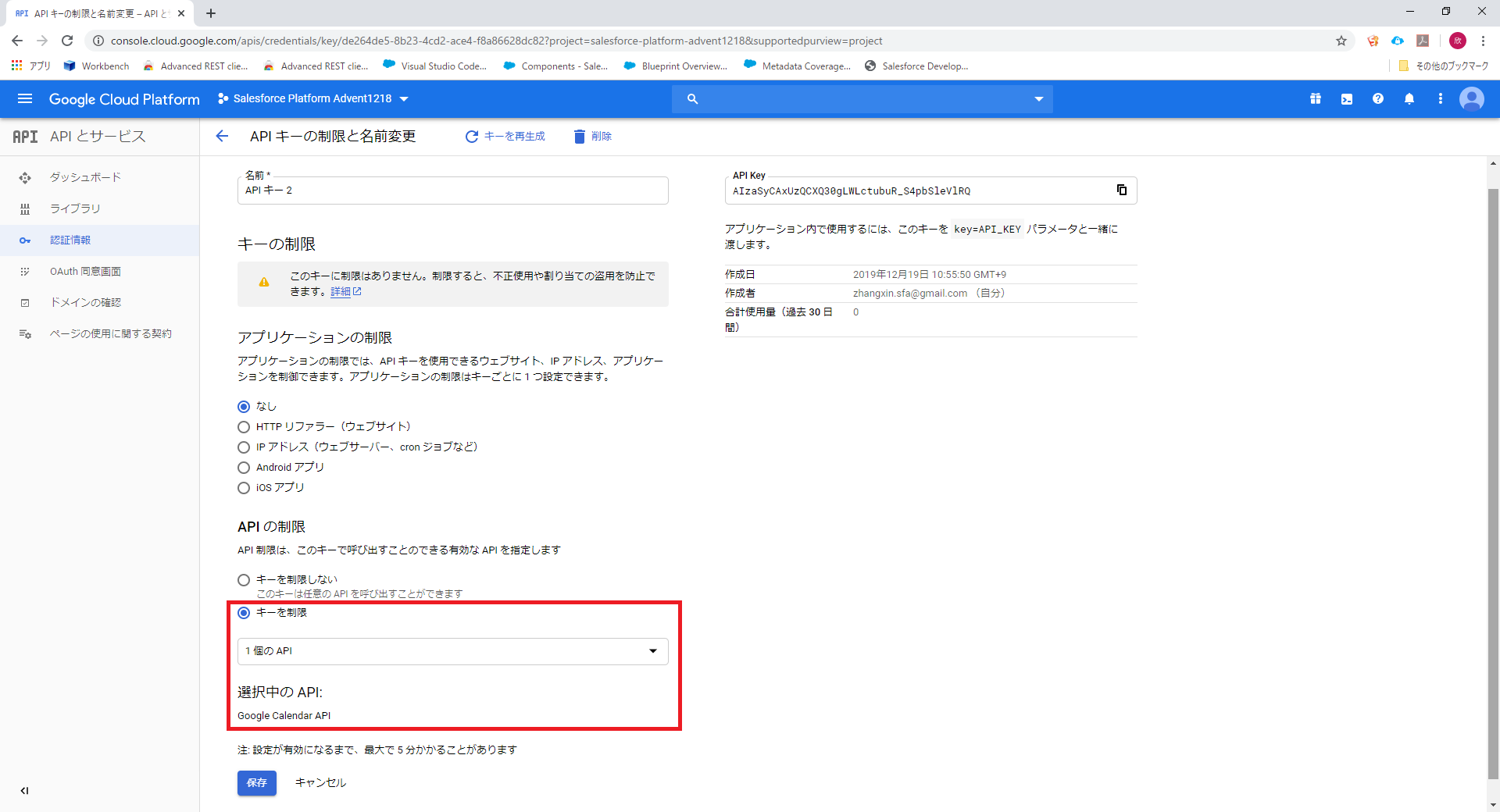The image size is (1500, 812).
Task: Select the なし application restriction
Action: pyautogui.click(x=244, y=407)
